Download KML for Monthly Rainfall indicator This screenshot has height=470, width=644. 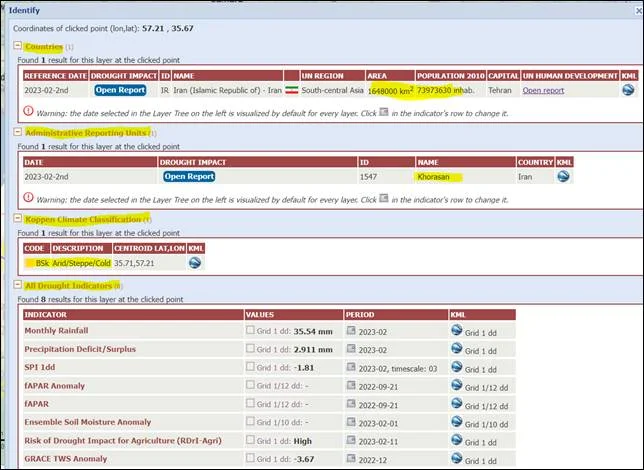click(x=456, y=330)
